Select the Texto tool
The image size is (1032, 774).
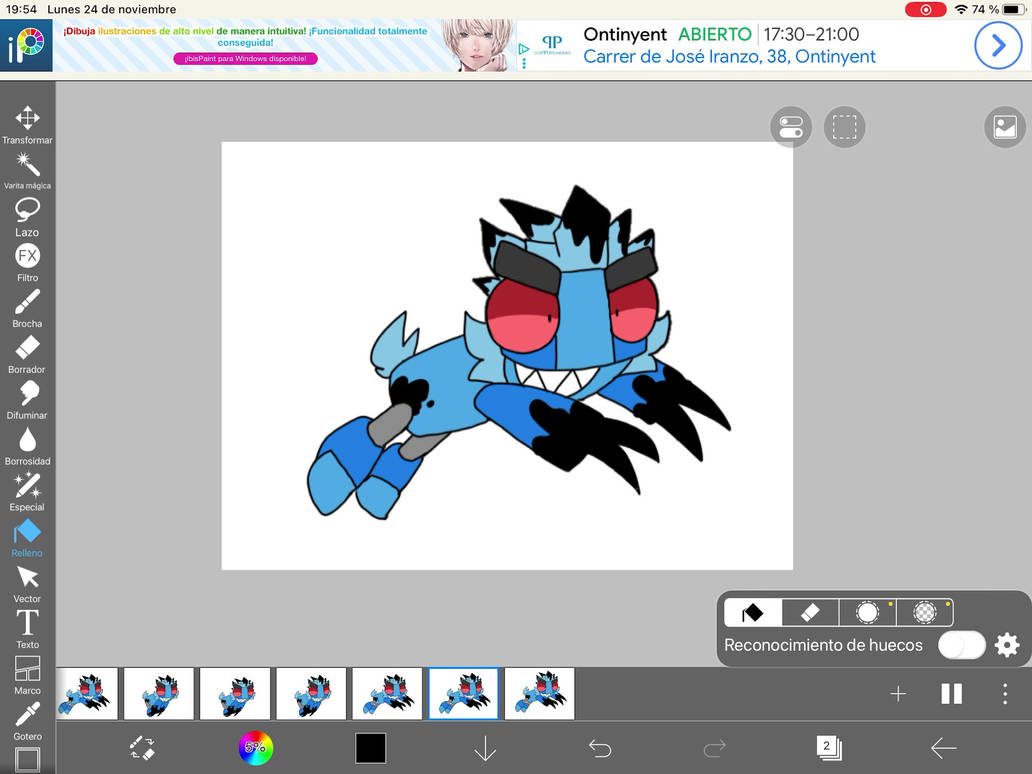click(27, 629)
